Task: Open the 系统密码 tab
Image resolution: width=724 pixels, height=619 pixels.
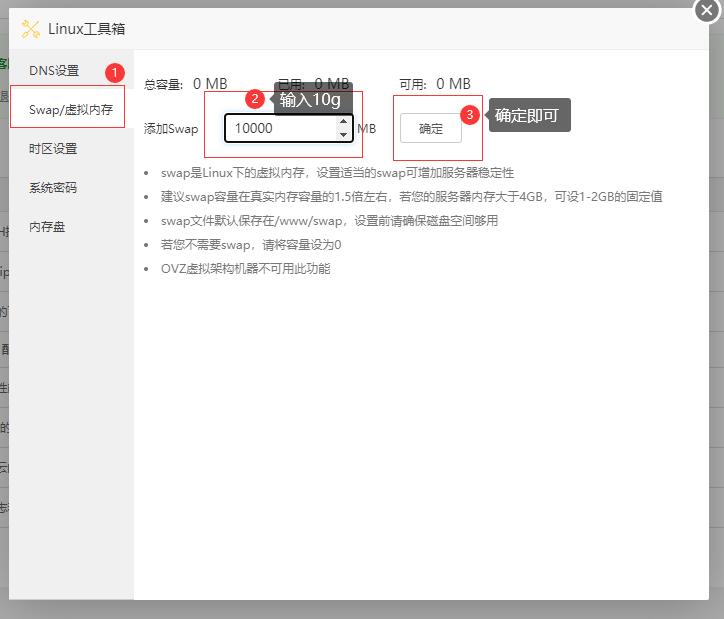Action: click(53, 187)
